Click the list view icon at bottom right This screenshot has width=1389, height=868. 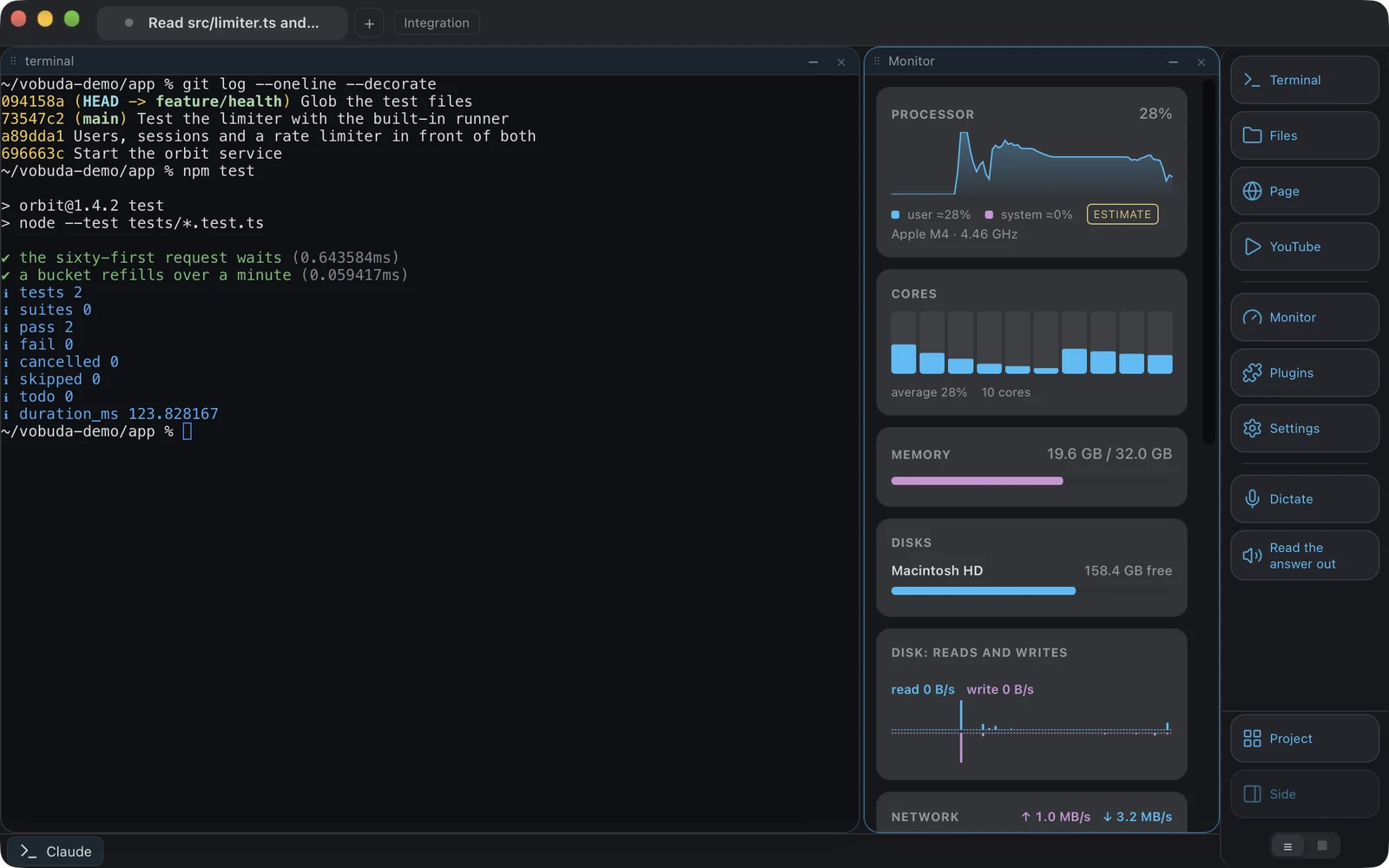click(1287, 846)
